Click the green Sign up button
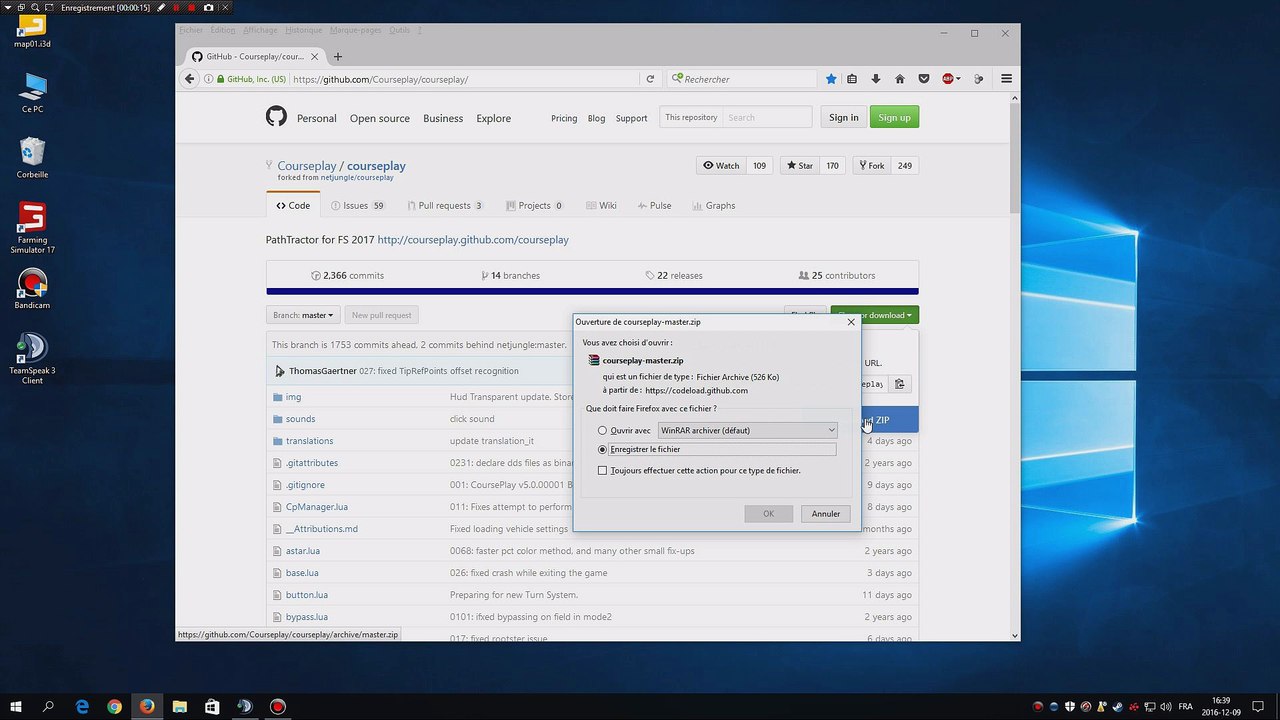Screen dimensions: 1280x720 tap(894, 117)
